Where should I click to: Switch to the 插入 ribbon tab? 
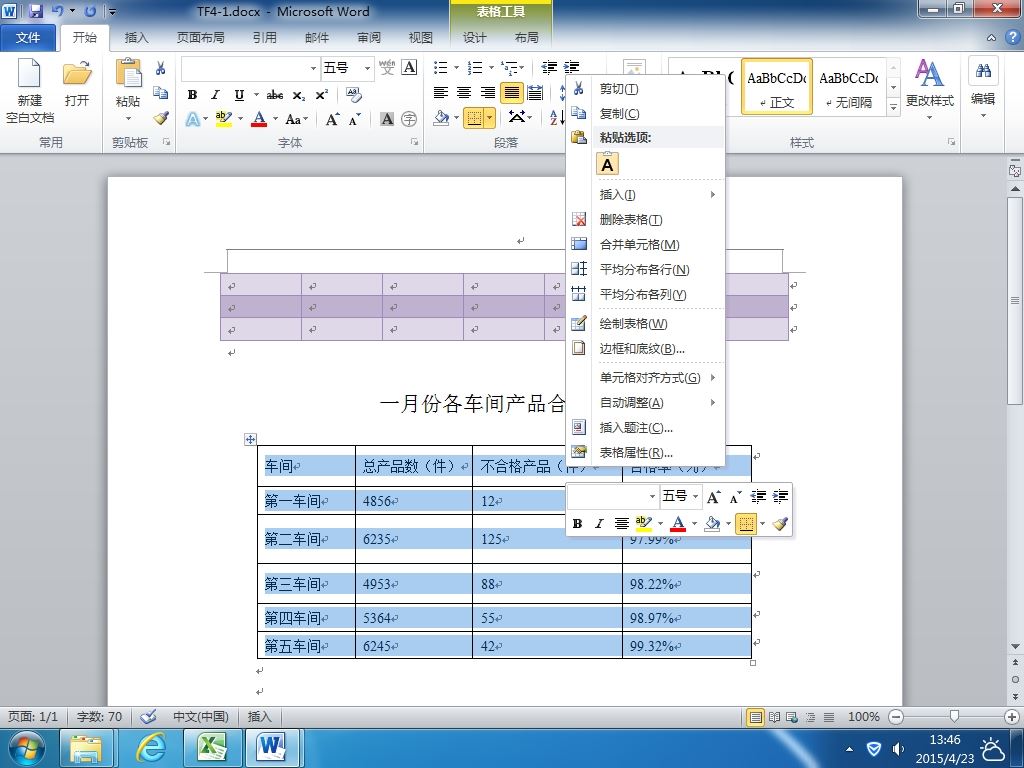pyautogui.click(x=136, y=38)
